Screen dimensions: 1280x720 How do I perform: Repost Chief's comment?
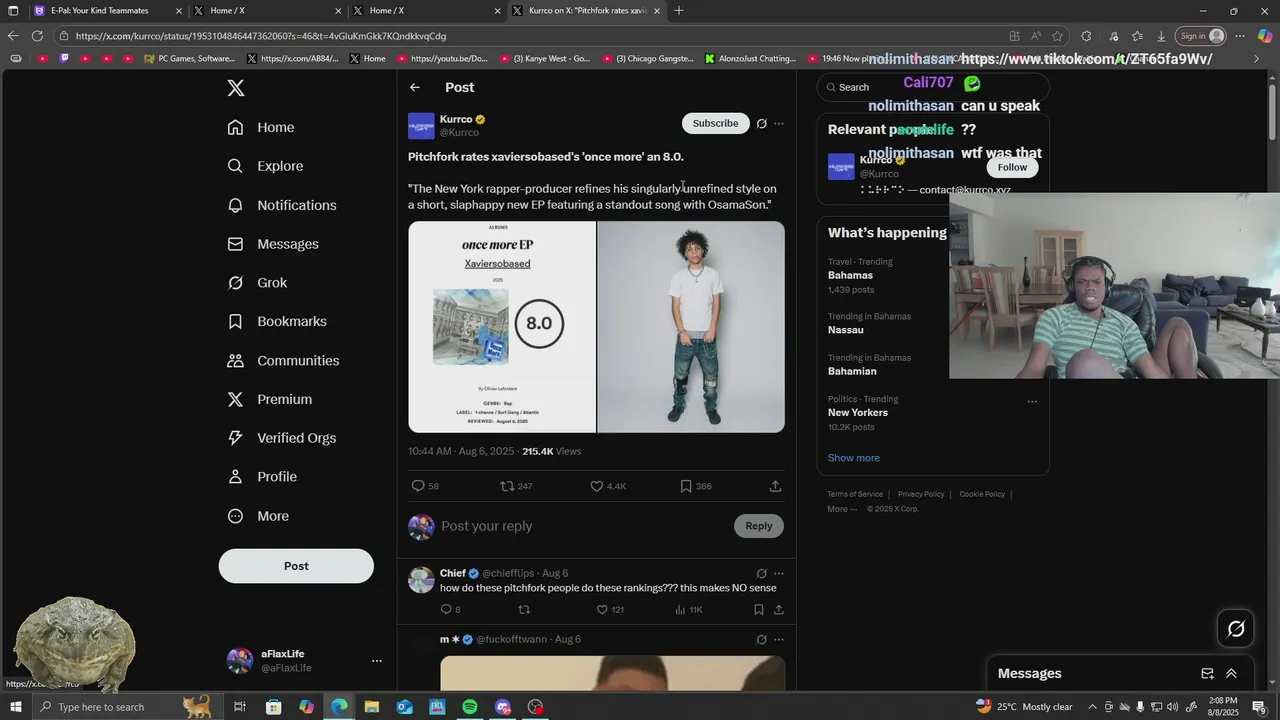tap(523, 610)
